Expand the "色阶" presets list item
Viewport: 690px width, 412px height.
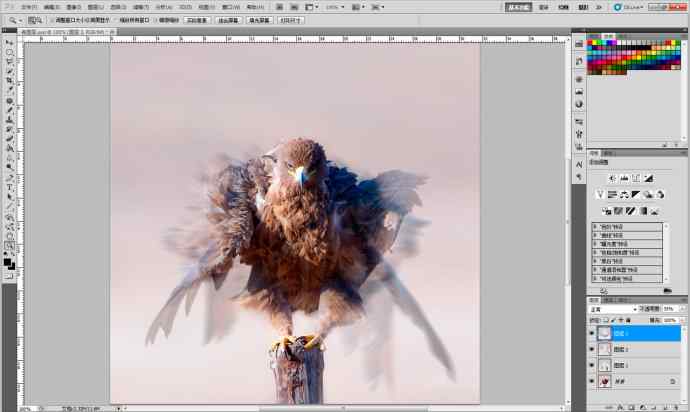[596, 227]
